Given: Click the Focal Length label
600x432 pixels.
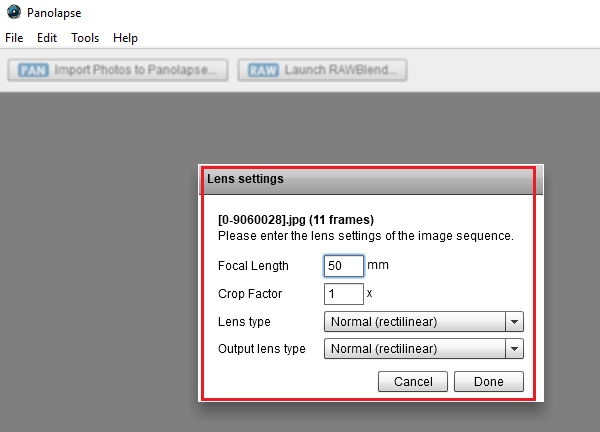Looking at the screenshot, I should [x=253, y=266].
